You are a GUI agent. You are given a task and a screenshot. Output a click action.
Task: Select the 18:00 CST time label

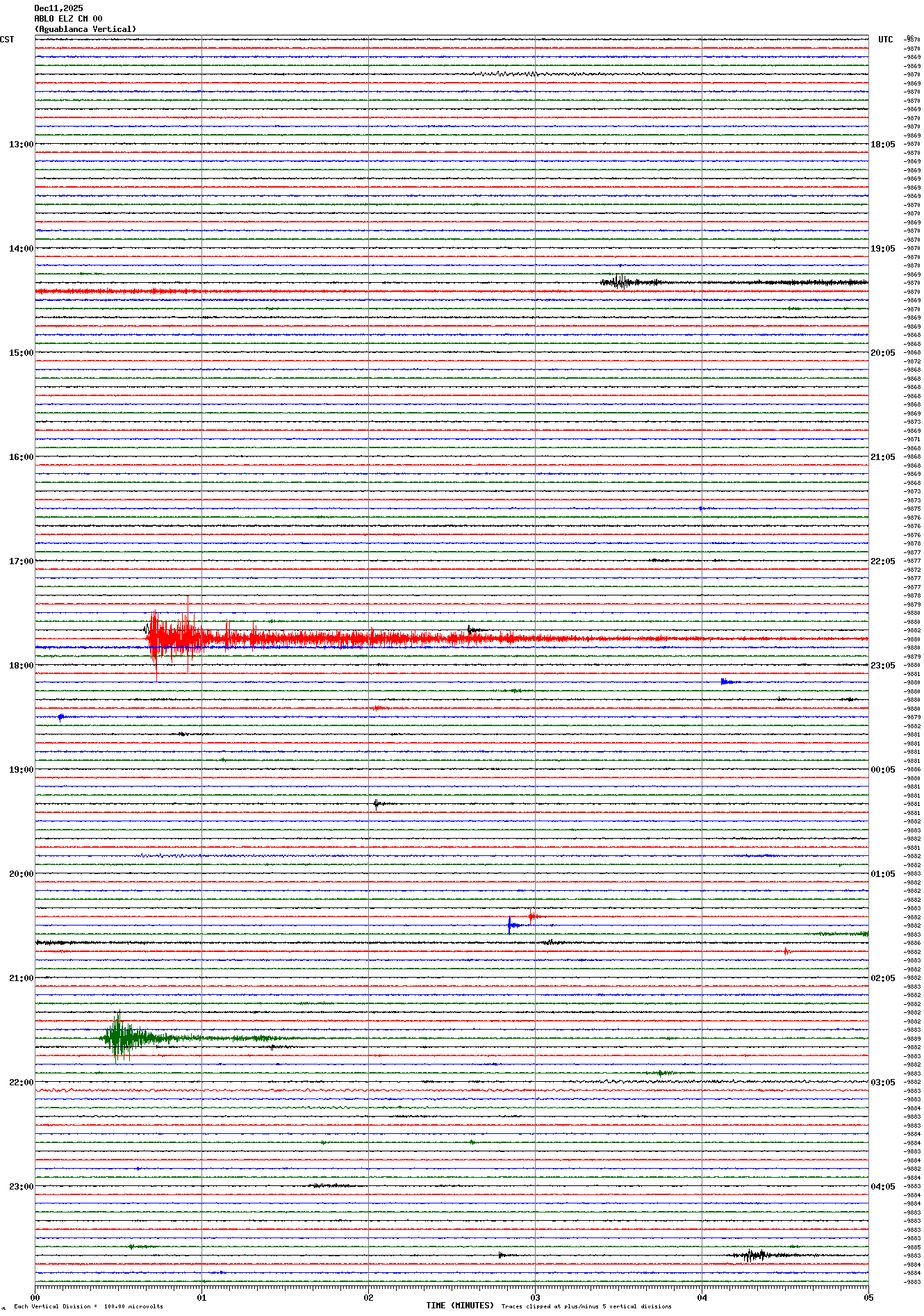[x=21, y=666]
